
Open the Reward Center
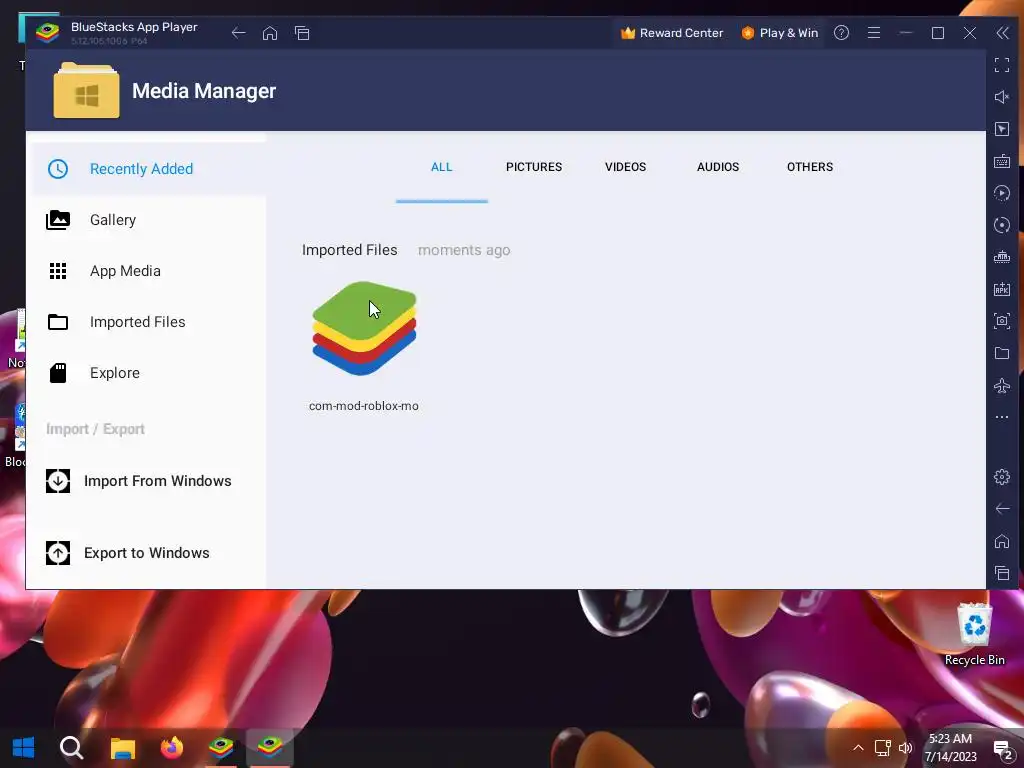point(671,33)
